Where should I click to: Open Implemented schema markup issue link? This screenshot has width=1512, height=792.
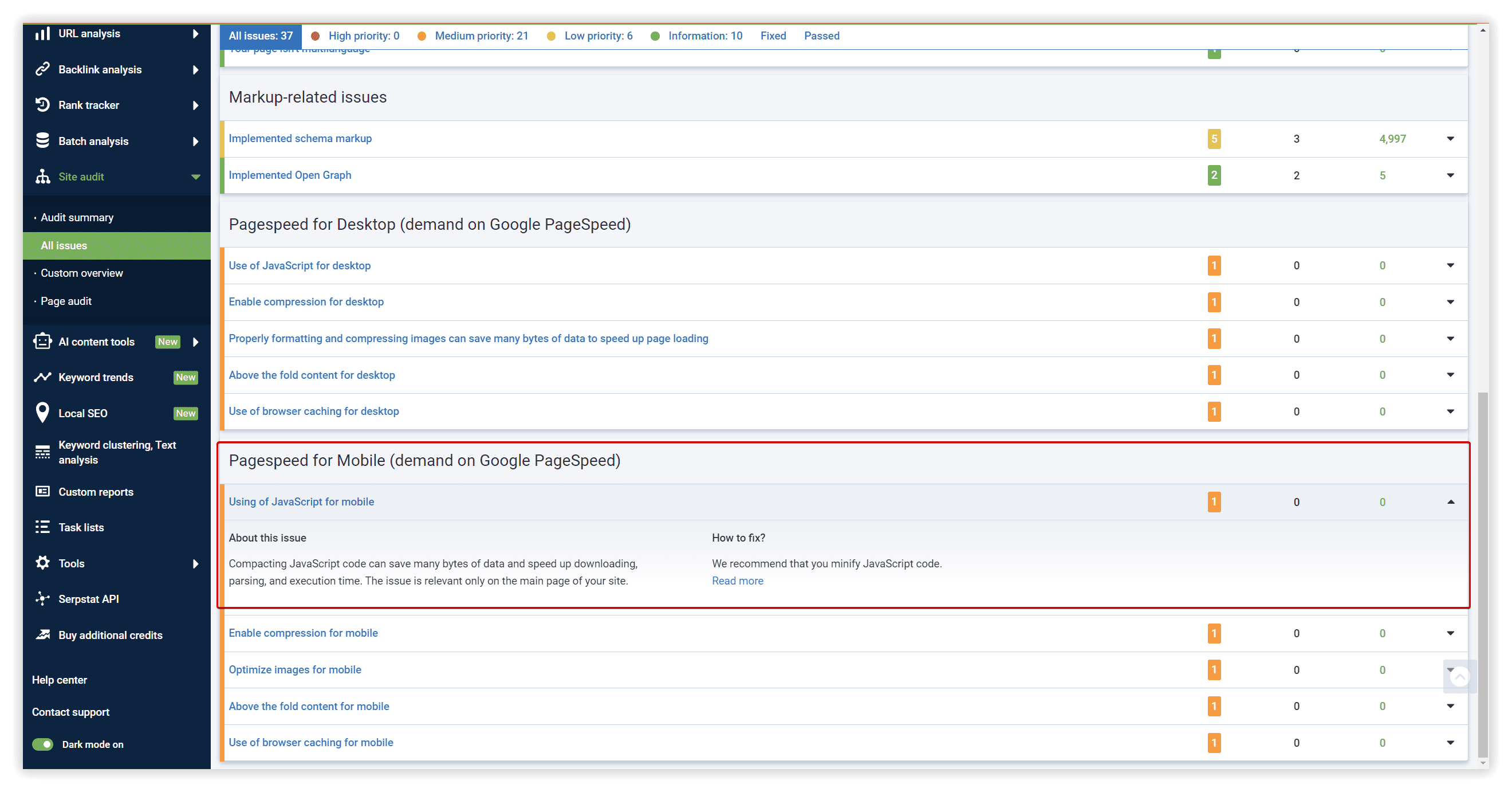tap(300, 139)
